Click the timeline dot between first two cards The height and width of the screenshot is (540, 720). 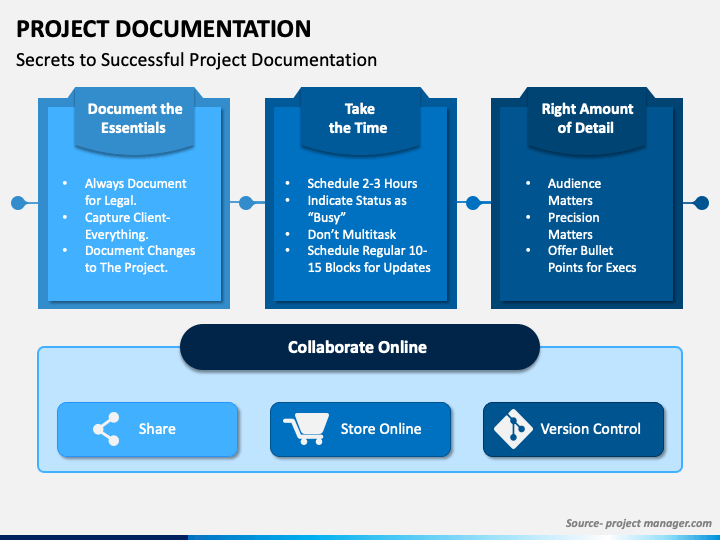point(246,202)
